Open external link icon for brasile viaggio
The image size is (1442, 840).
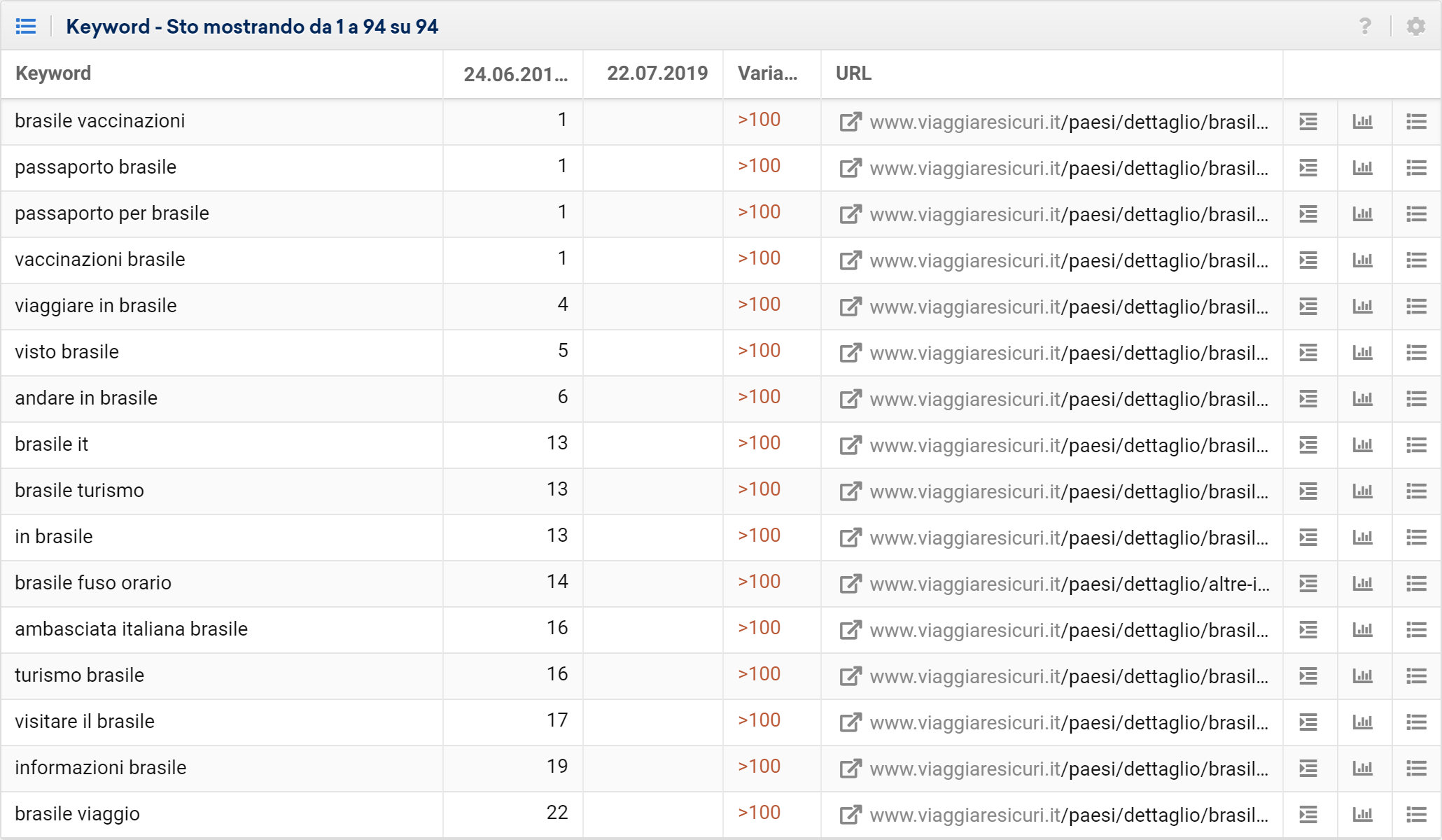tap(850, 815)
